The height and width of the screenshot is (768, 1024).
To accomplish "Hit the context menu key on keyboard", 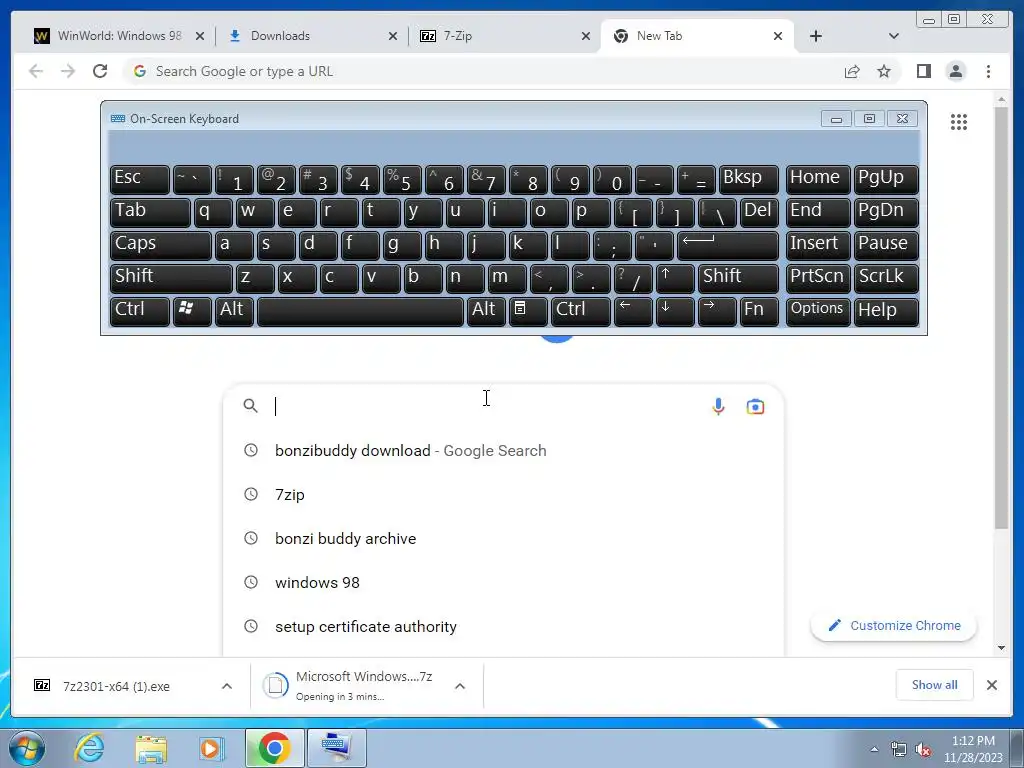I will [x=527, y=312].
